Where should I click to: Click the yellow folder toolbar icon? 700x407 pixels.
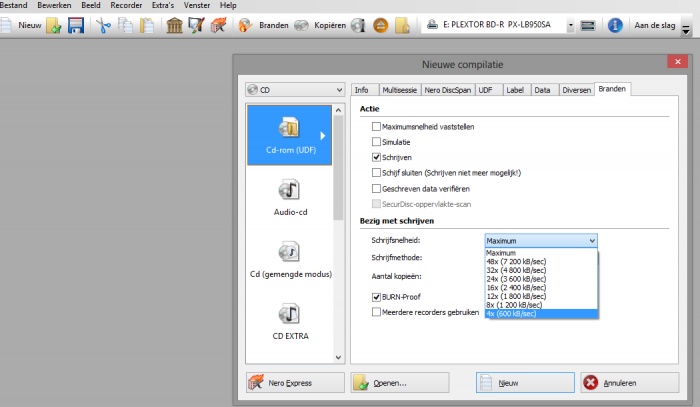(402, 25)
